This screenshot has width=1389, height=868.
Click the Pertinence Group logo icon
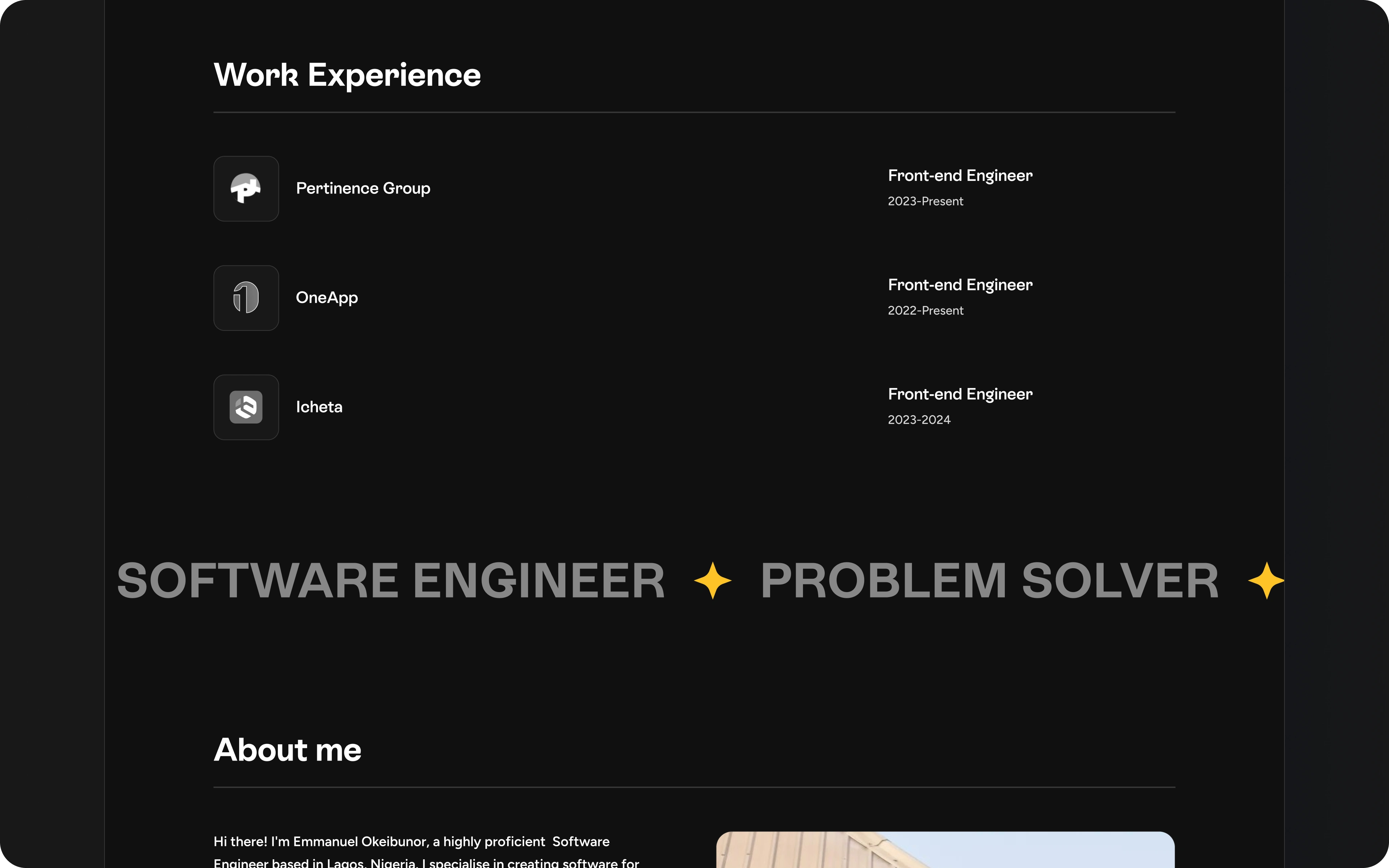[246, 188]
